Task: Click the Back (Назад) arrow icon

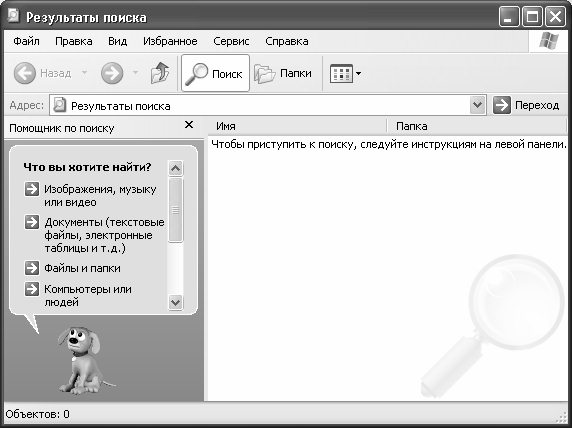Action: point(24,73)
